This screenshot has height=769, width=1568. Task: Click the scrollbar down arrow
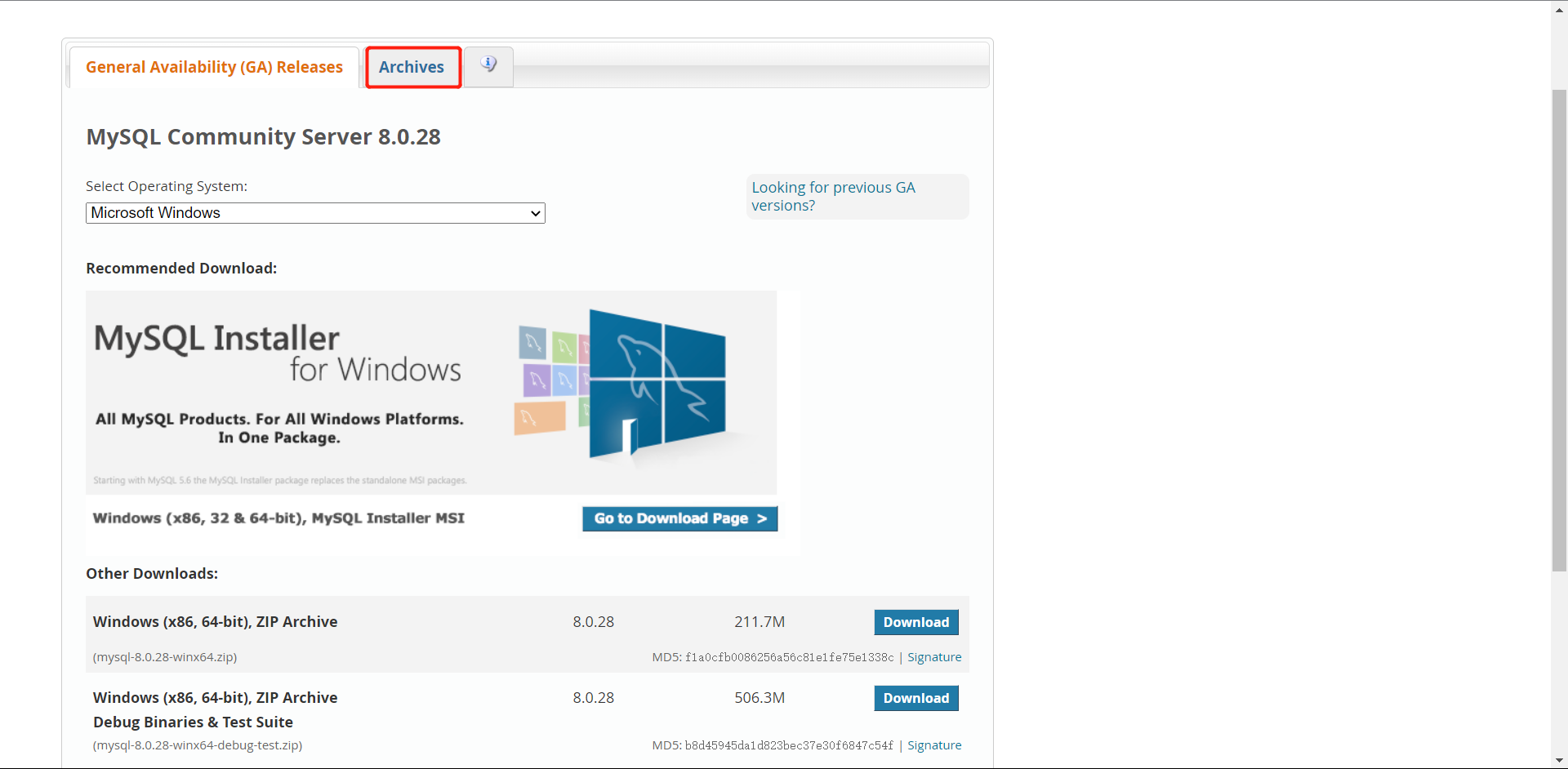click(1559, 760)
